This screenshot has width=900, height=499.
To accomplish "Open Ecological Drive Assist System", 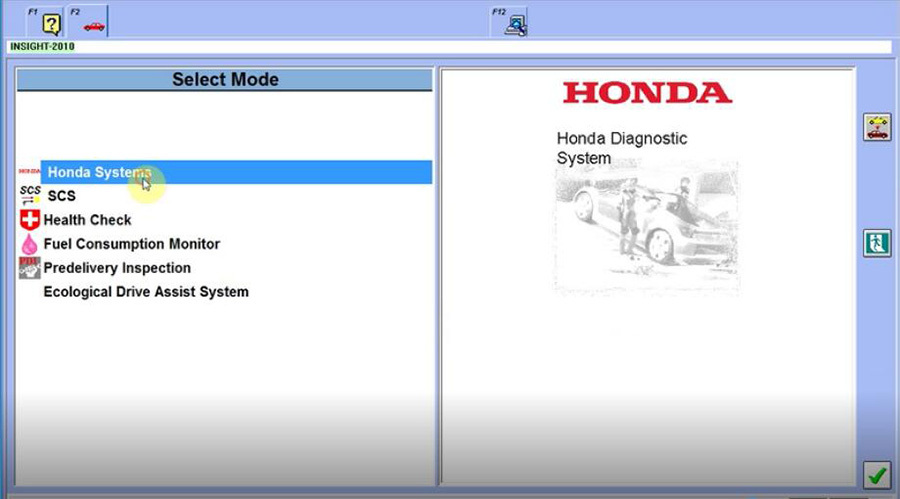I will (146, 292).
